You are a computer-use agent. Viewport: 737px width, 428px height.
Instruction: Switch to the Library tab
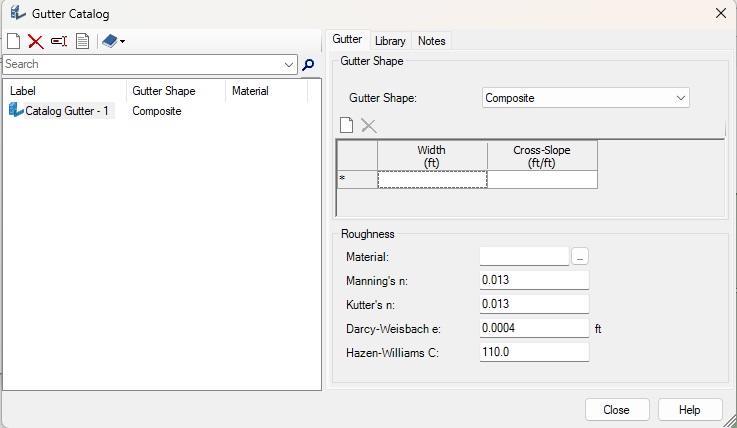coord(390,41)
